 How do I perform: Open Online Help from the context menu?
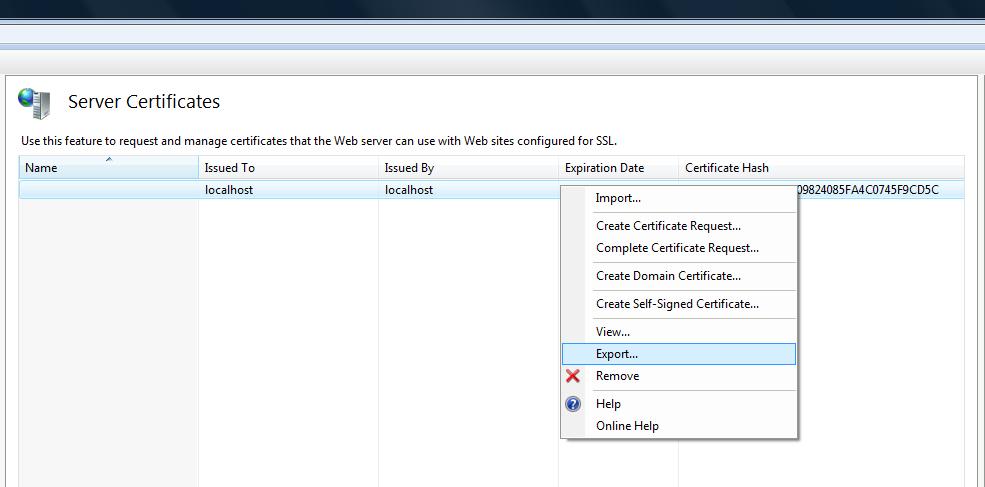[x=627, y=426]
